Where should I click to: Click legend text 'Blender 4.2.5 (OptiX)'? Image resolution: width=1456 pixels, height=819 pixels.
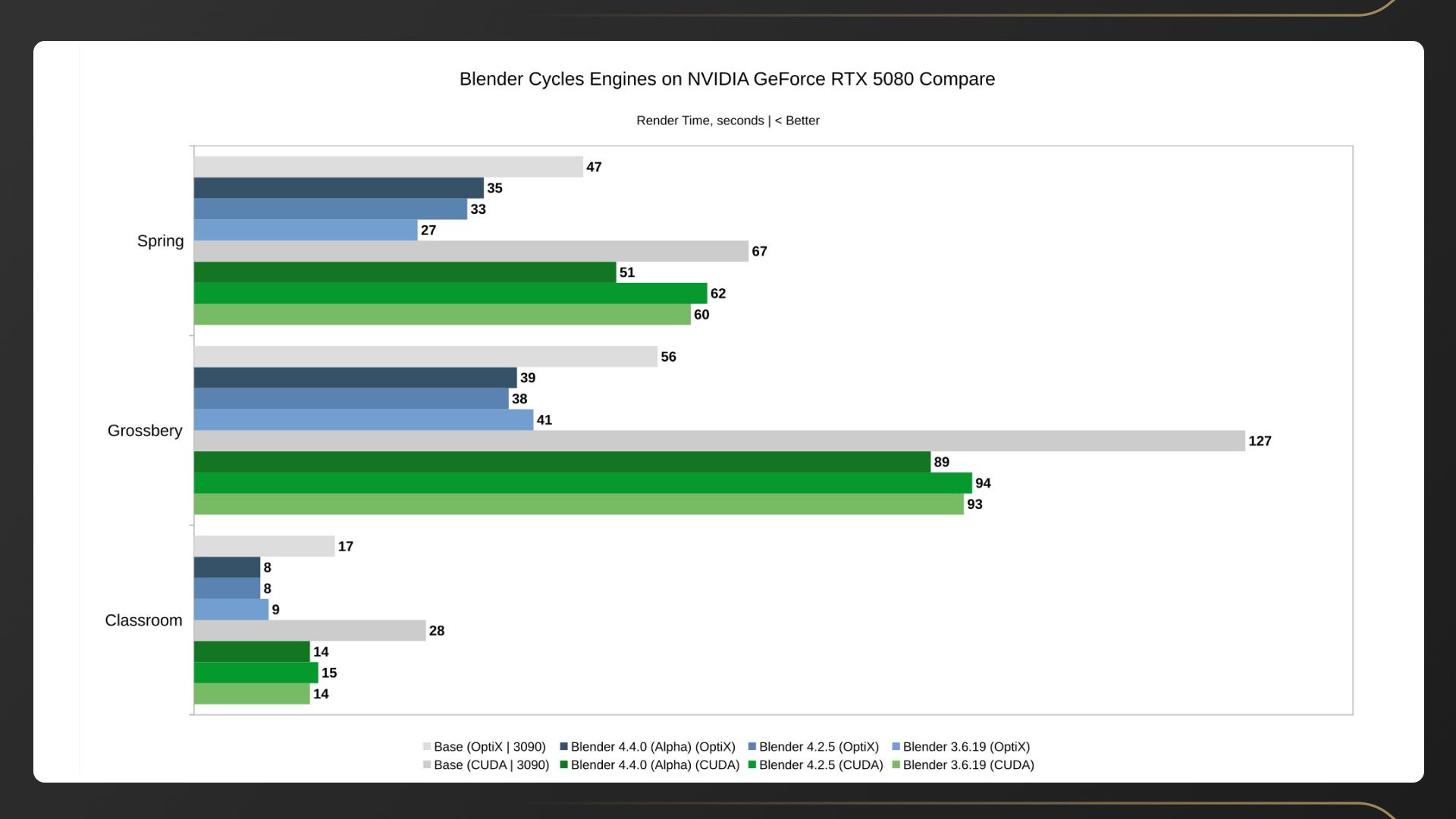point(819,747)
